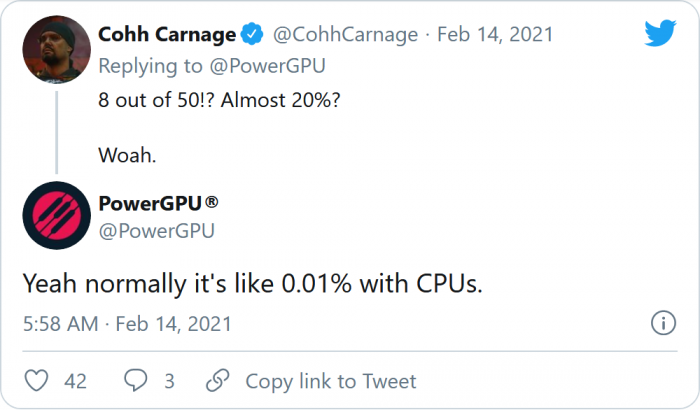700x410 pixels.
Task: Click Cohh Carnage's blue verified badge
Action: coord(253,36)
